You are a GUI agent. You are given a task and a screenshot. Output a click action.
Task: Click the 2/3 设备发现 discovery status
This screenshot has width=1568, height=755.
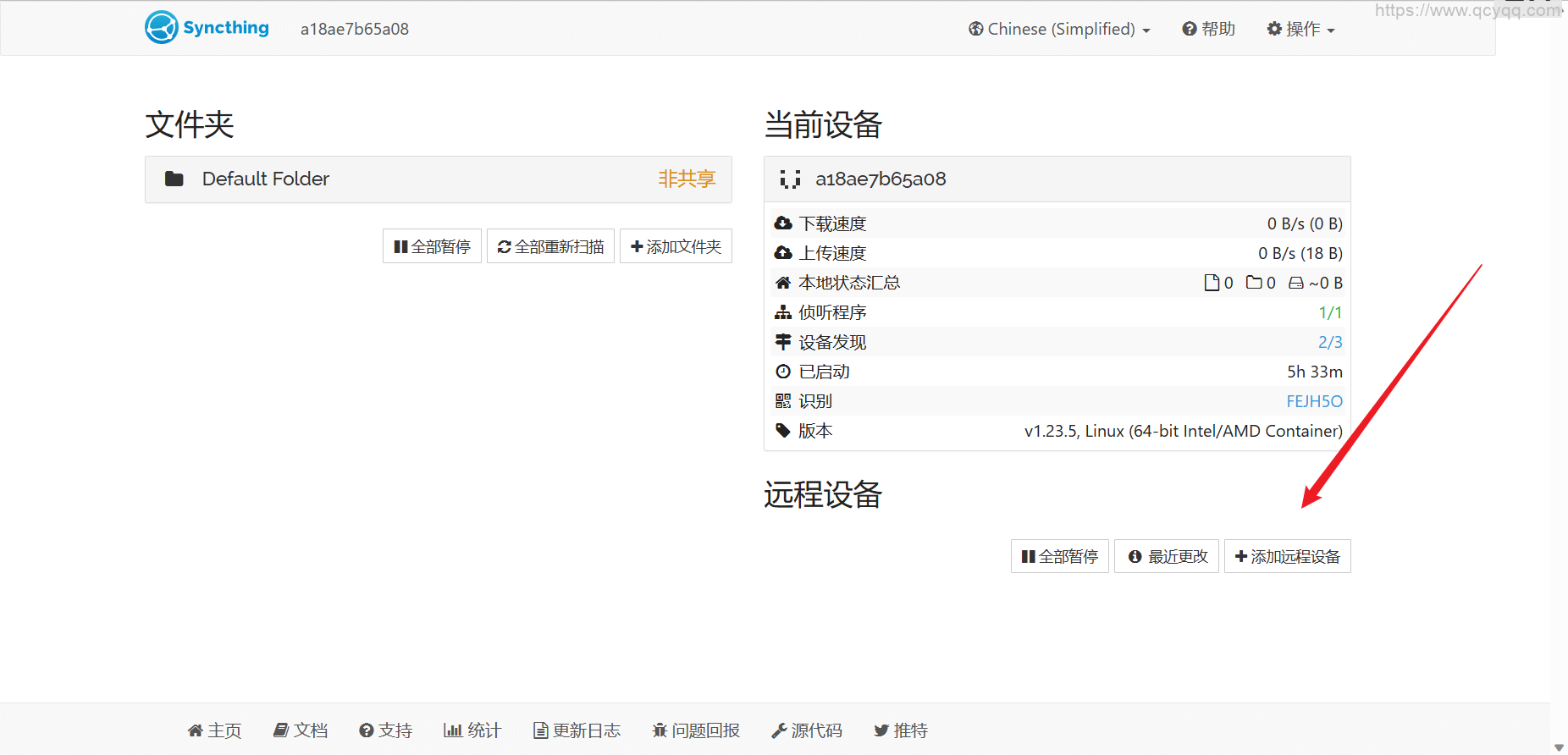[x=1329, y=342]
